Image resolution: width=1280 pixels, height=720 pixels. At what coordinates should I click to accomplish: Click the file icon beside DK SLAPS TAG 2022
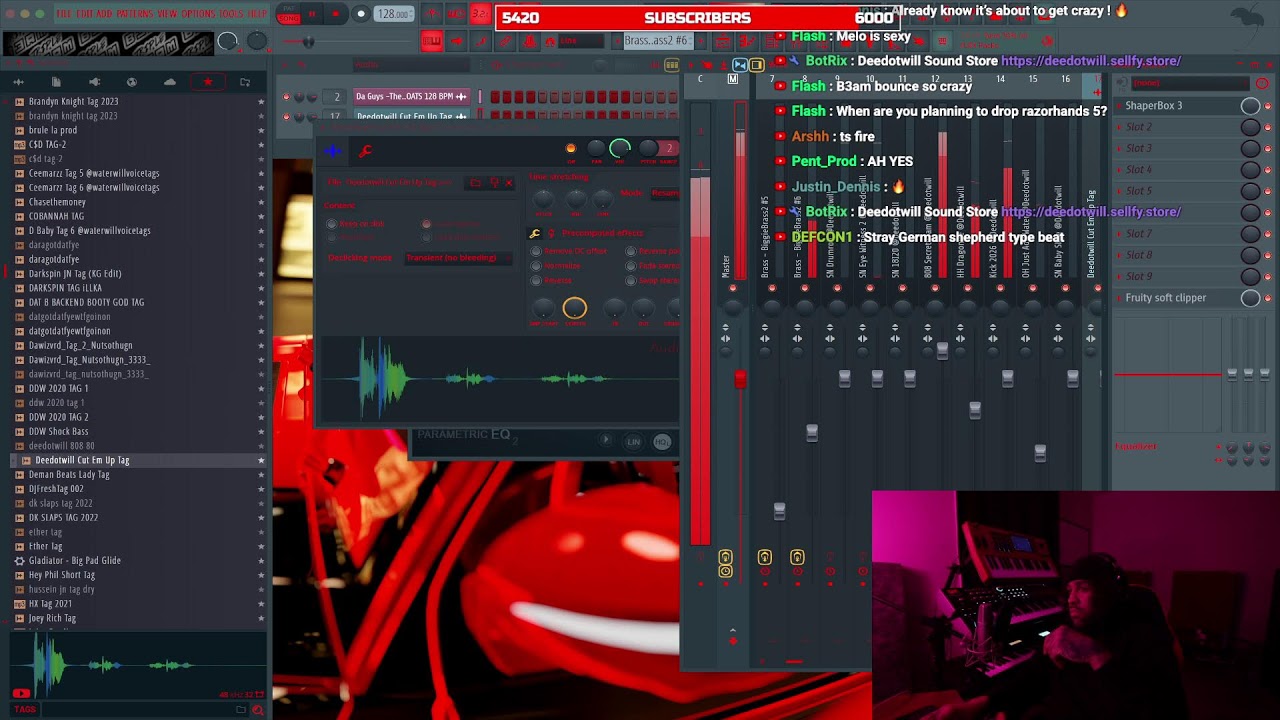click(x=19, y=517)
